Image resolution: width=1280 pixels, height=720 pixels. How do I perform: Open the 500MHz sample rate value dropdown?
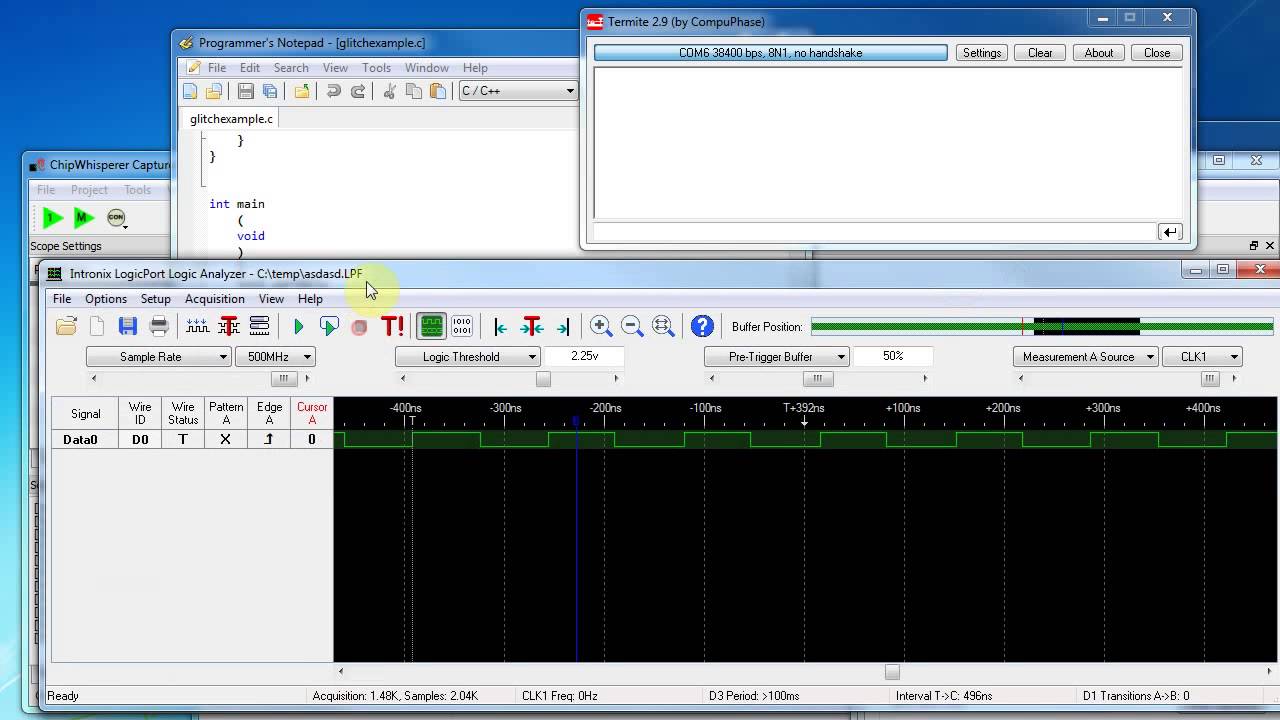pos(275,357)
